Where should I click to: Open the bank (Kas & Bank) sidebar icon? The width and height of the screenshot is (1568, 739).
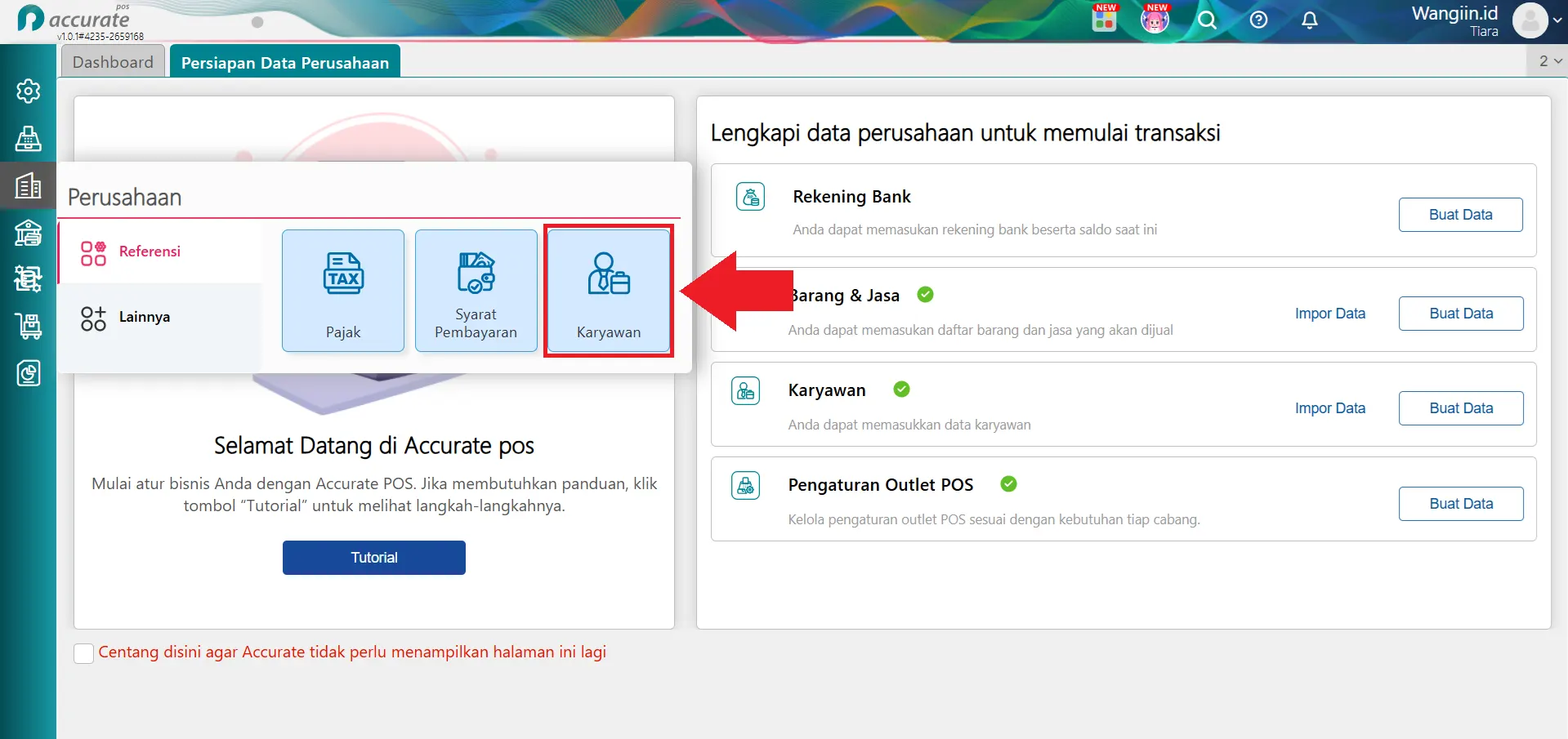(x=29, y=233)
